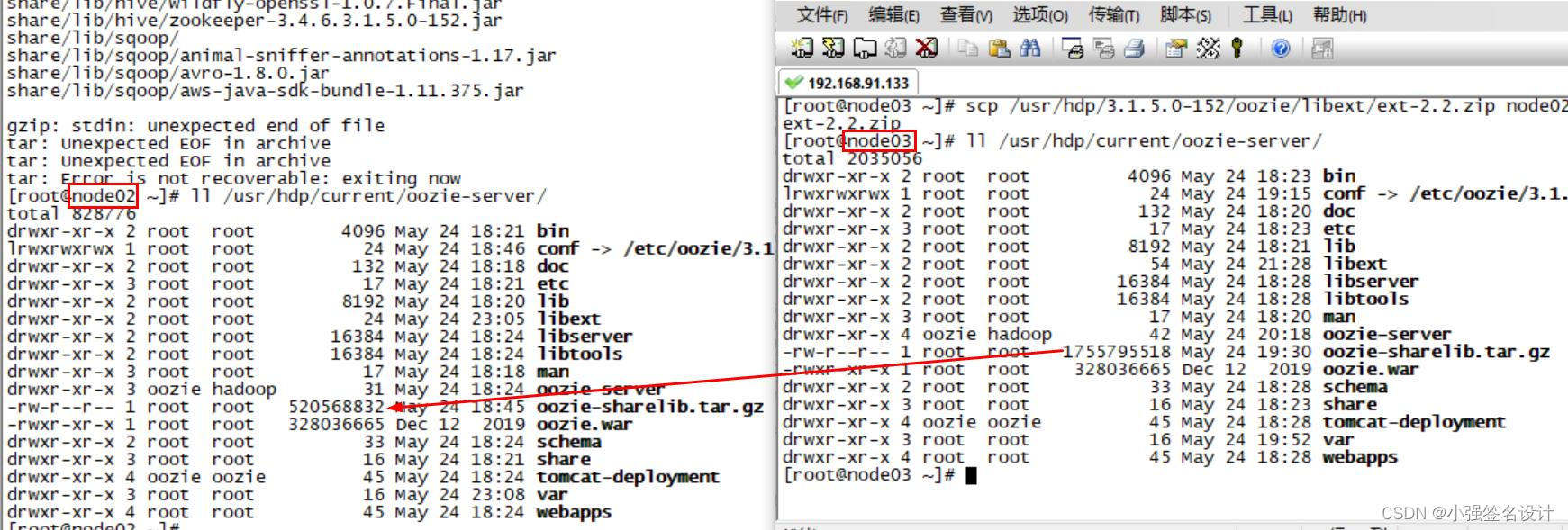This screenshot has width=1568, height=530.
Task: Click the node03 terminal command prompt cursor
Action: [971, 475]
